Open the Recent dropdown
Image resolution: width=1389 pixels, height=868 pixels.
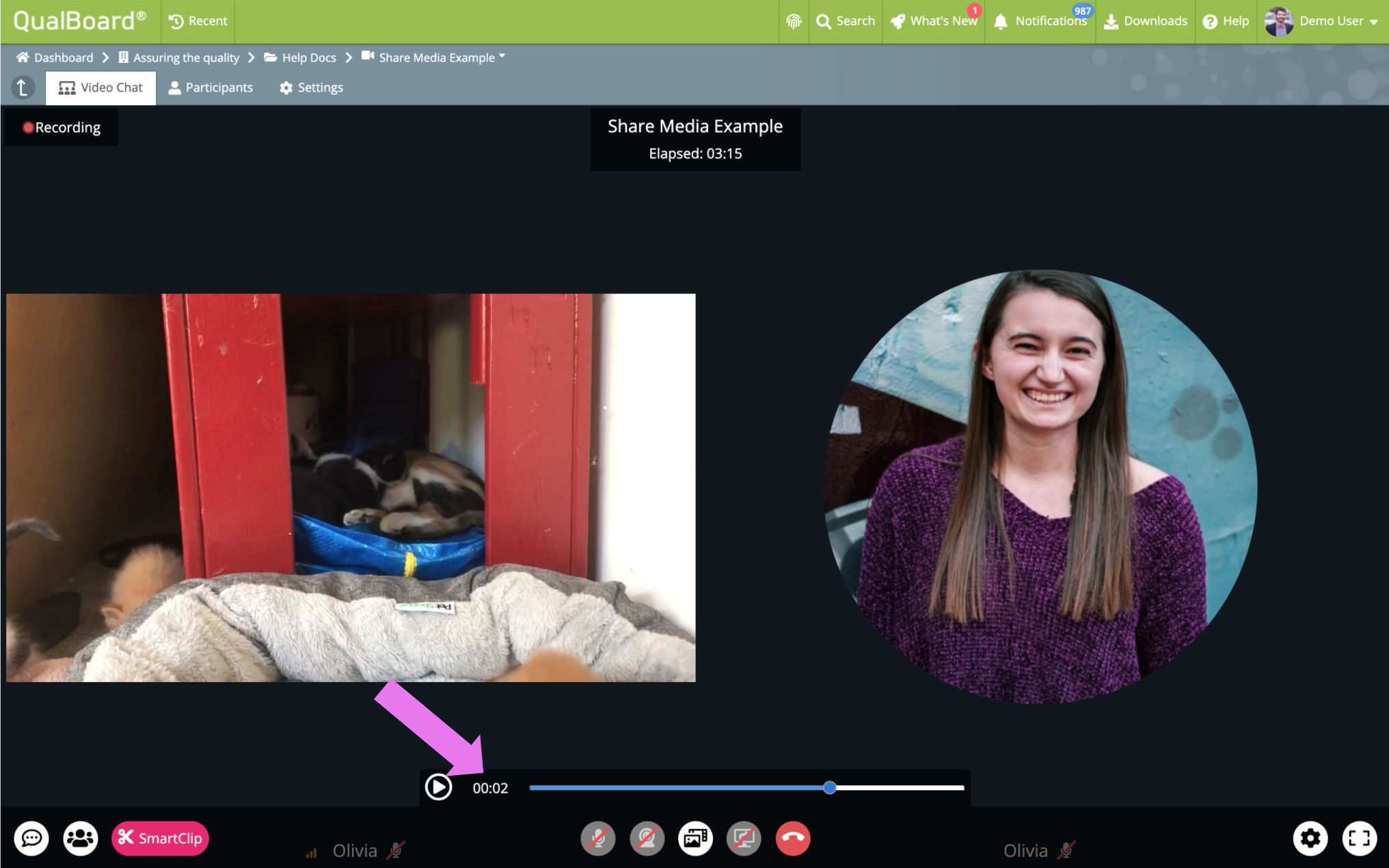[x=198, y=21]
